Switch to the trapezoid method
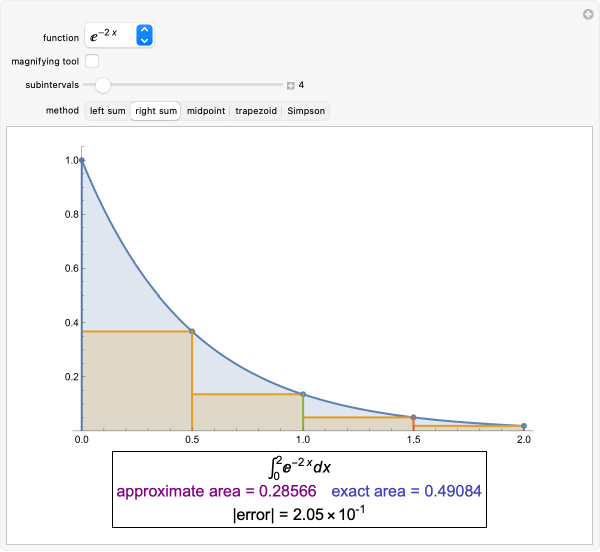 point(256,111)
